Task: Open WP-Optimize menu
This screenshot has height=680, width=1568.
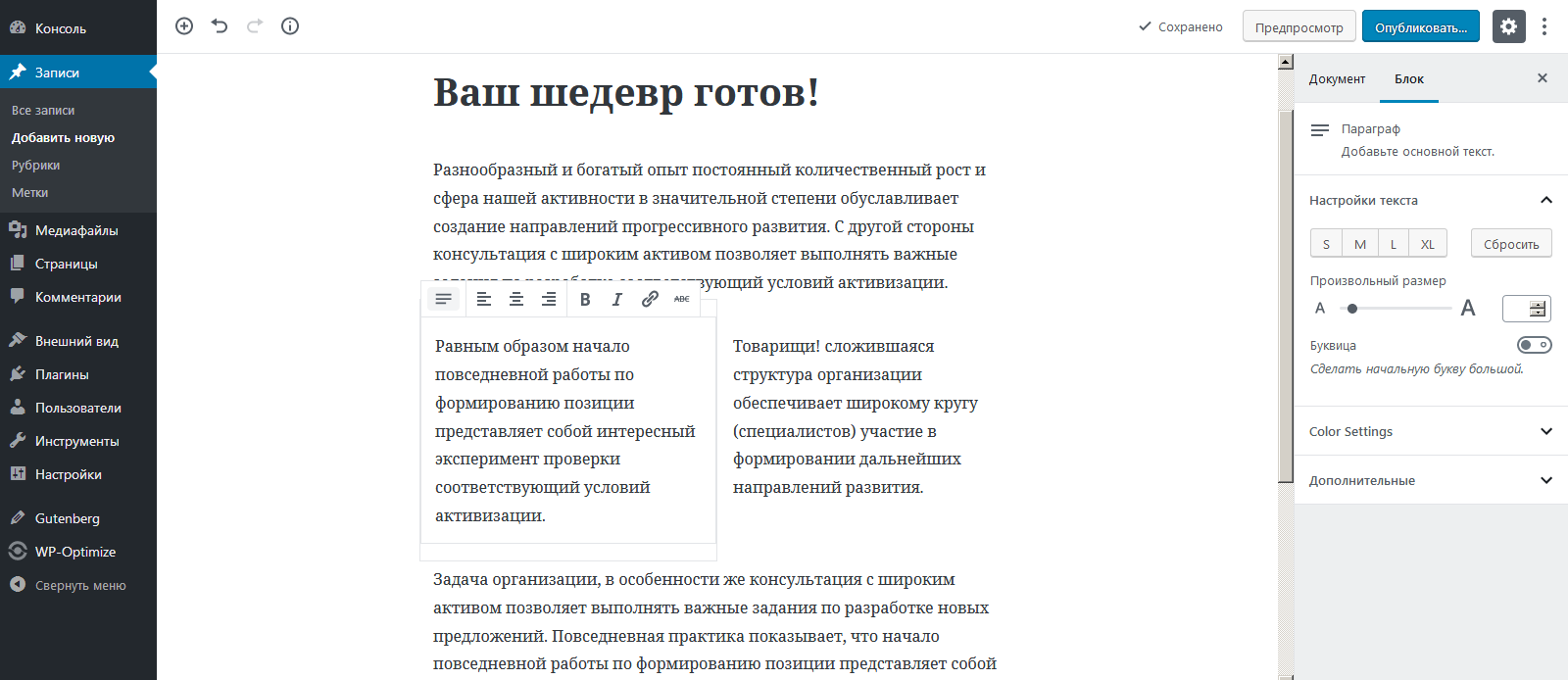Action: tap(78, 552)
